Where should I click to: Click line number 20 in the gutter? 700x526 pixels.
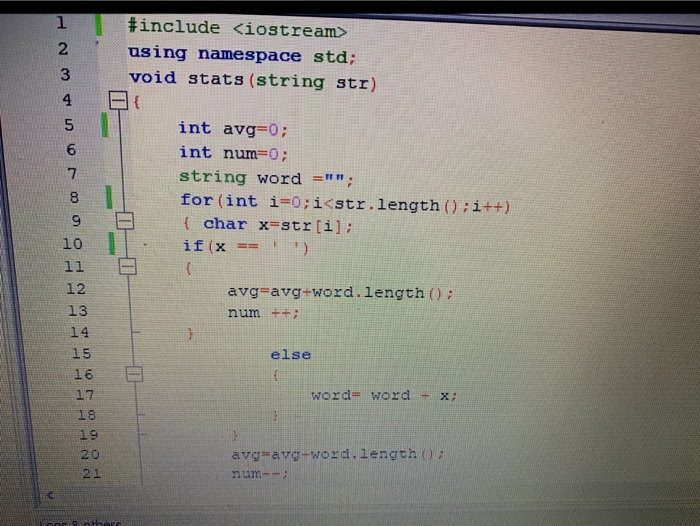pyautogui.click(x=90, y=454)
